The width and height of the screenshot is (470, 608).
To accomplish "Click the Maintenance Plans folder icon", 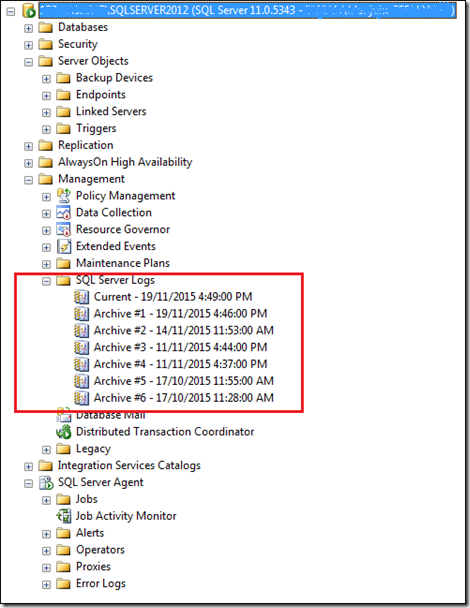I will coord(63,263).
